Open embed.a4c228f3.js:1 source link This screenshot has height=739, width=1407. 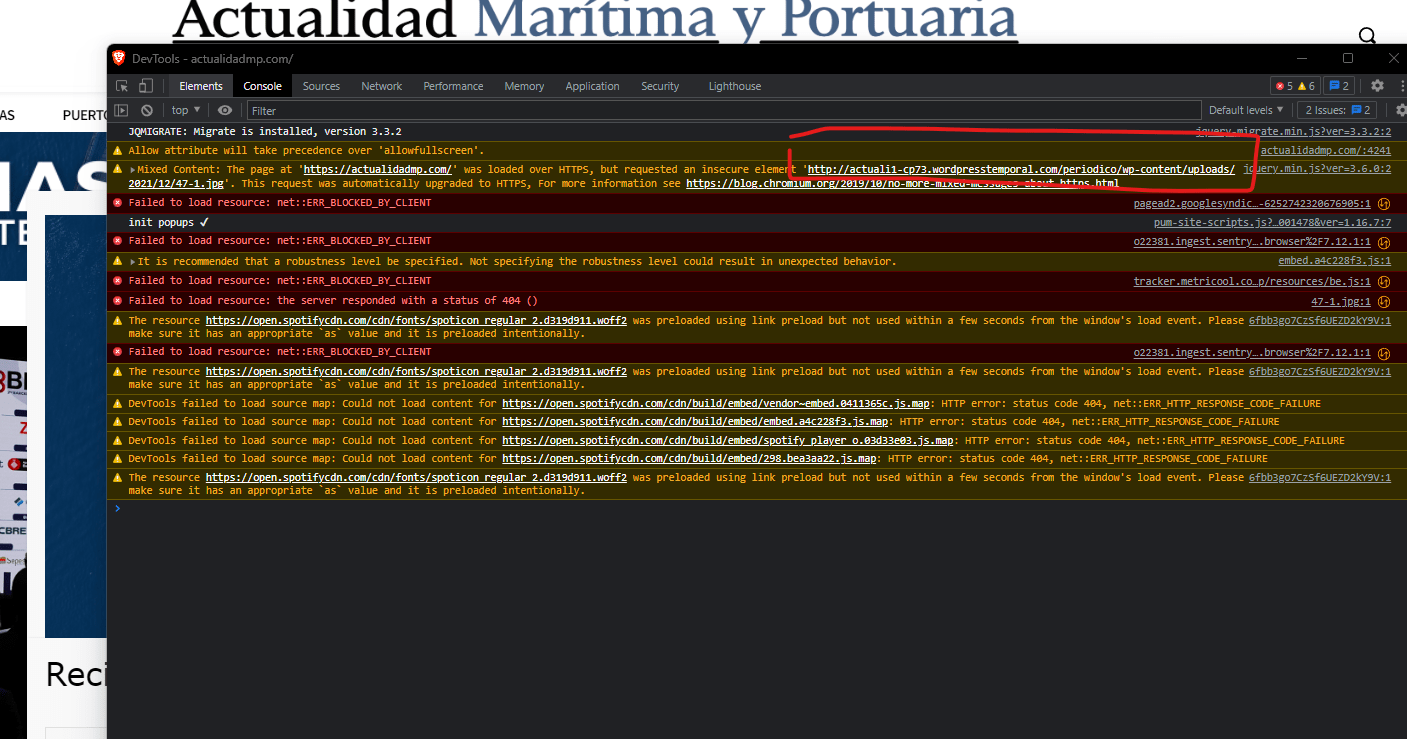tap(1334, 261)
